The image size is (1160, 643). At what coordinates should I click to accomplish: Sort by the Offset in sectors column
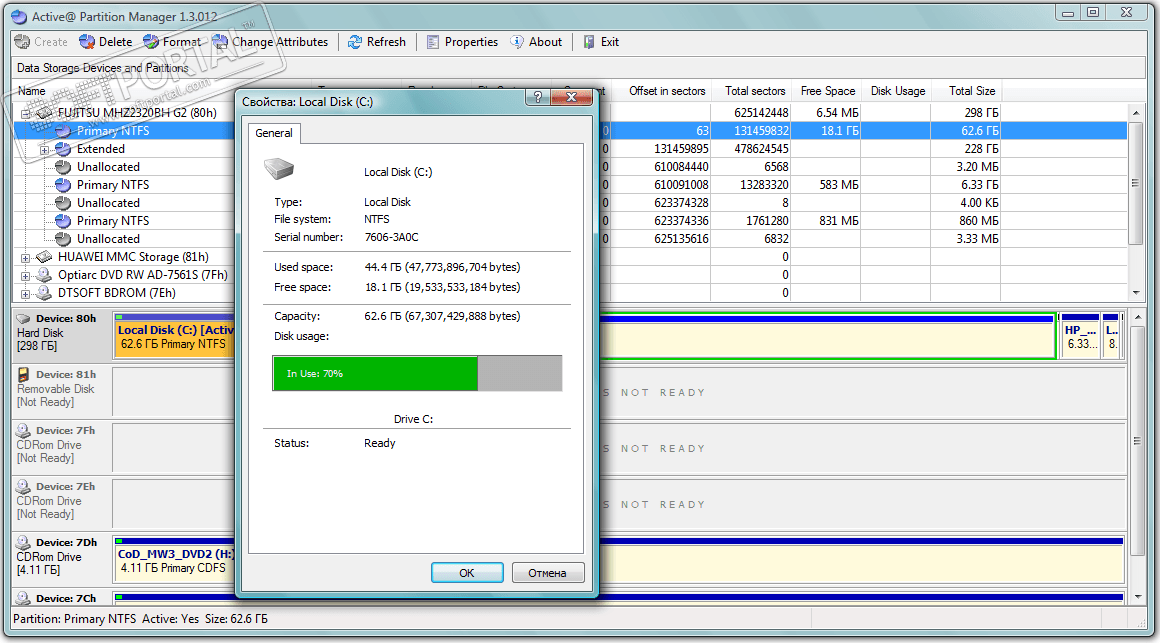click(x=667, y=91)
